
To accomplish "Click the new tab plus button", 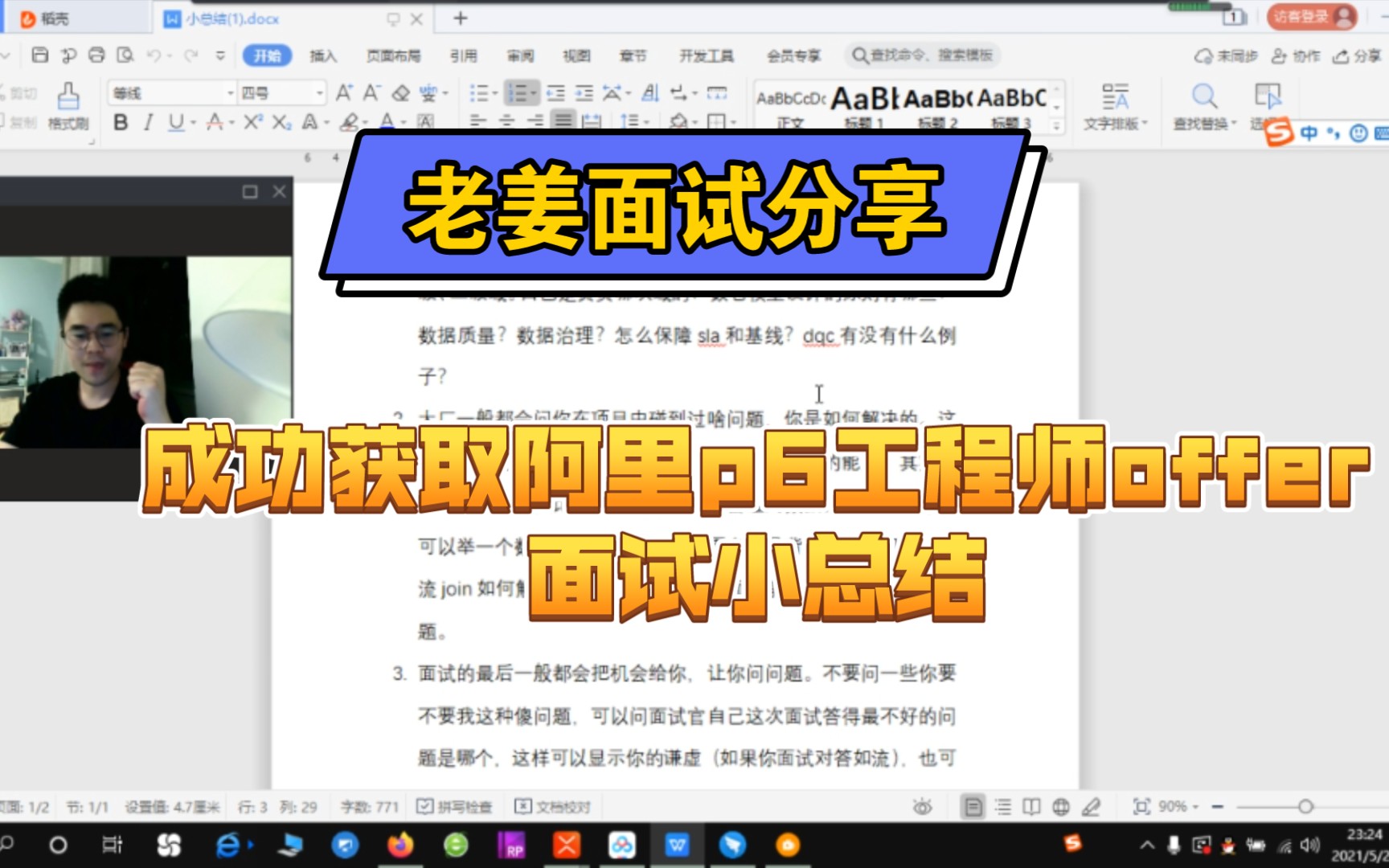I will [461, 18].
